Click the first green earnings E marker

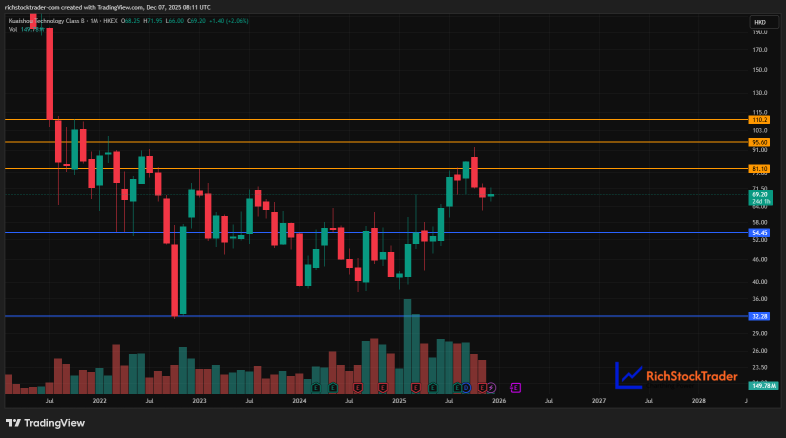coord(316,387)
